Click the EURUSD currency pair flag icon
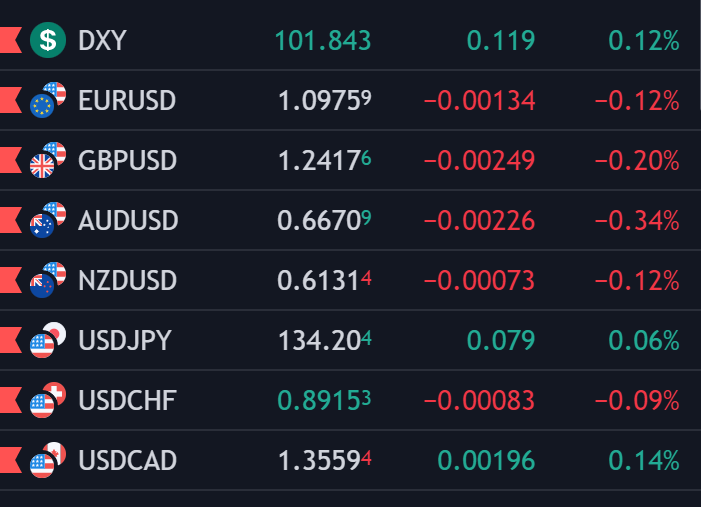701x507 pixels. [47, 101]
